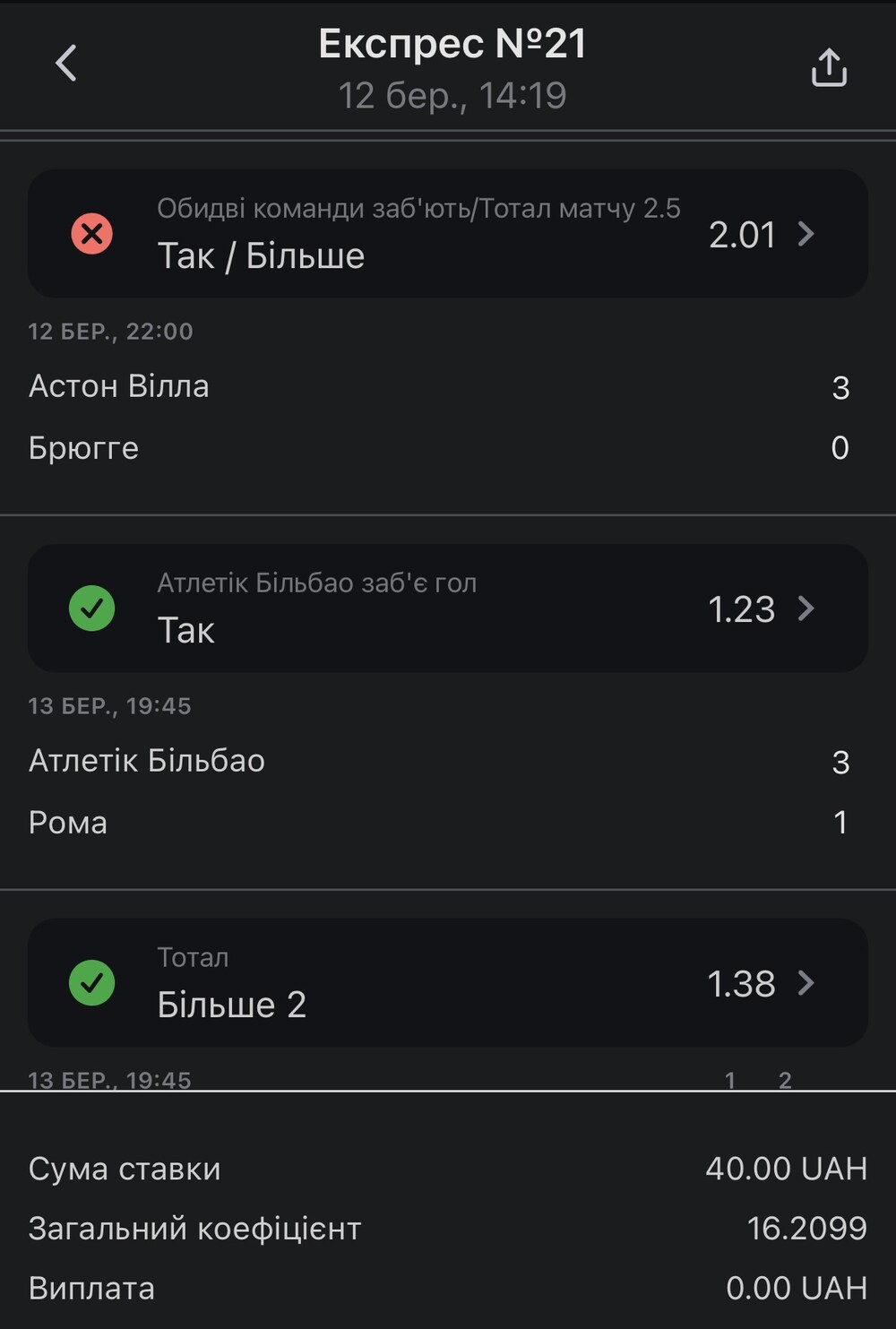Tap the green check on Атлетік Більбао bet

pos(91,608)
